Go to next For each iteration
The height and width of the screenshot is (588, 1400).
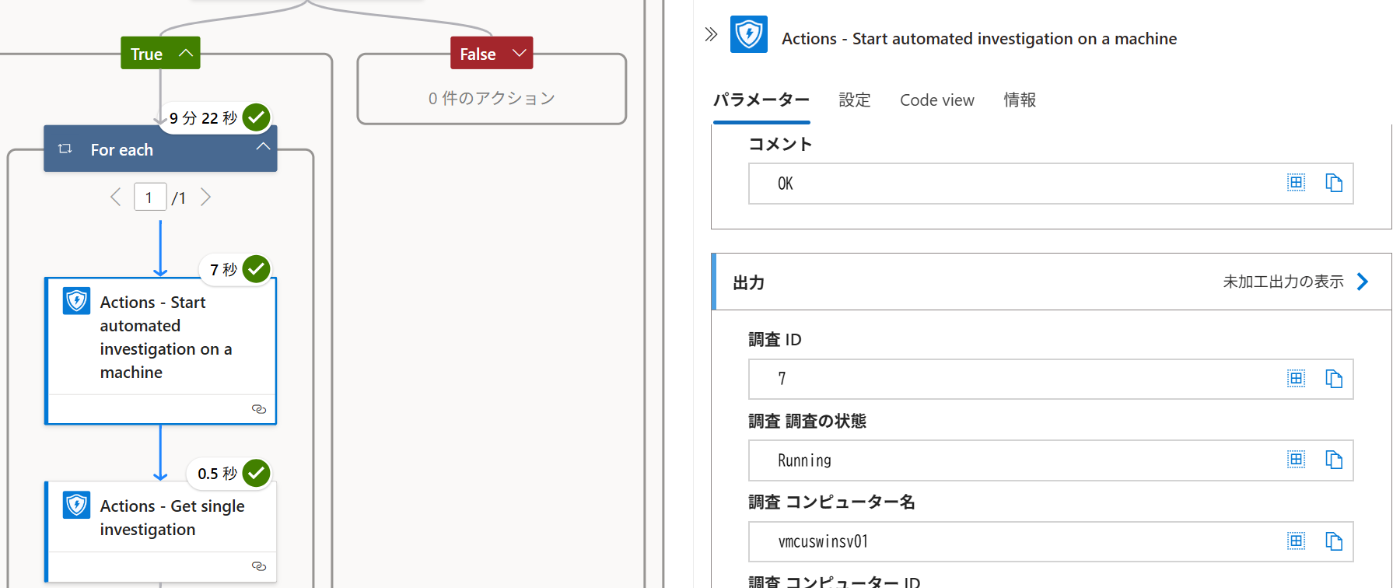(205, 197)
